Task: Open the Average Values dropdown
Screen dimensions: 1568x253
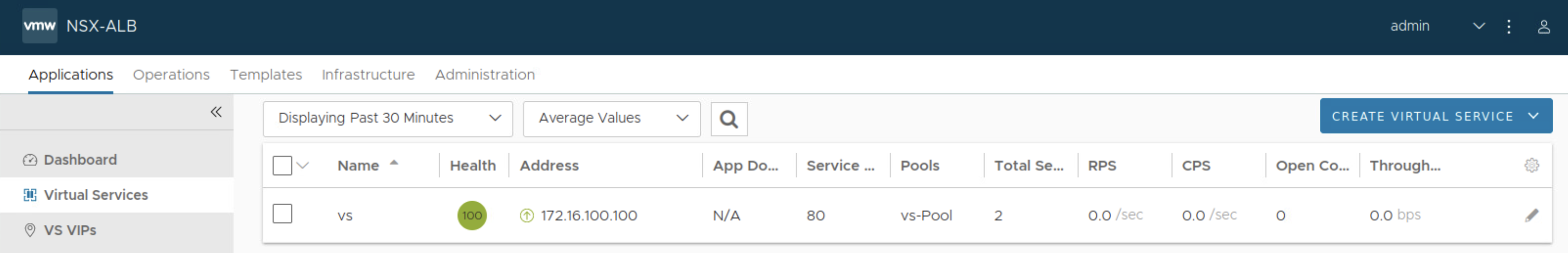Action: point(611,118)
